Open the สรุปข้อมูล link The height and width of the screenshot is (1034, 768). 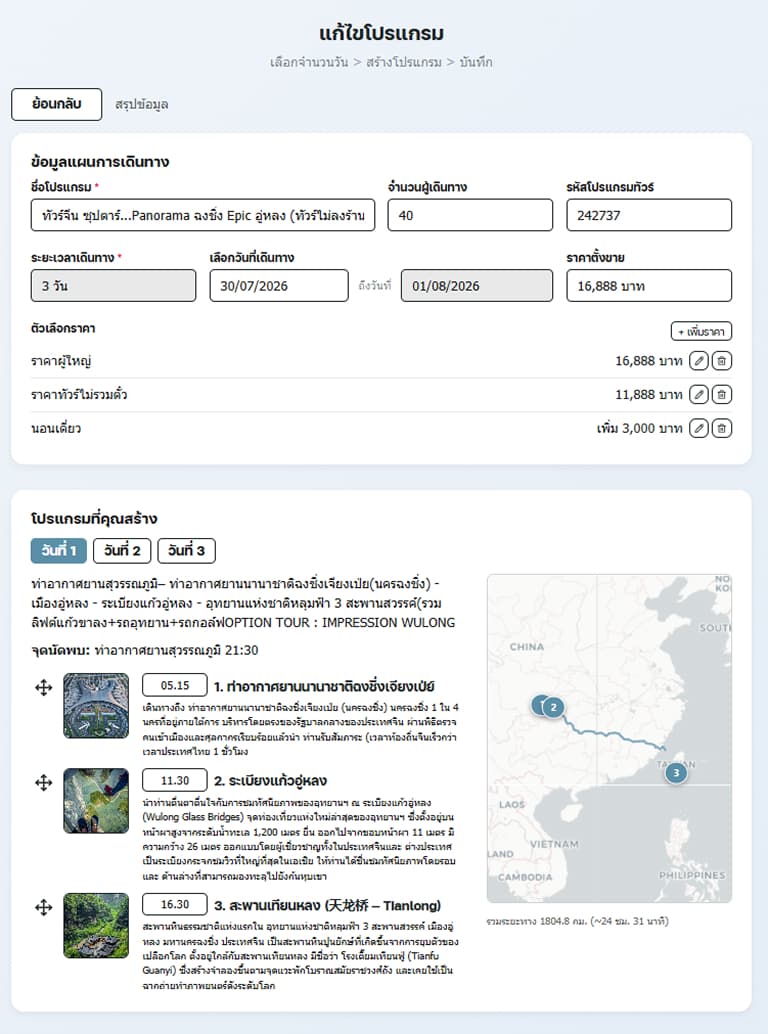coord(142,104)
